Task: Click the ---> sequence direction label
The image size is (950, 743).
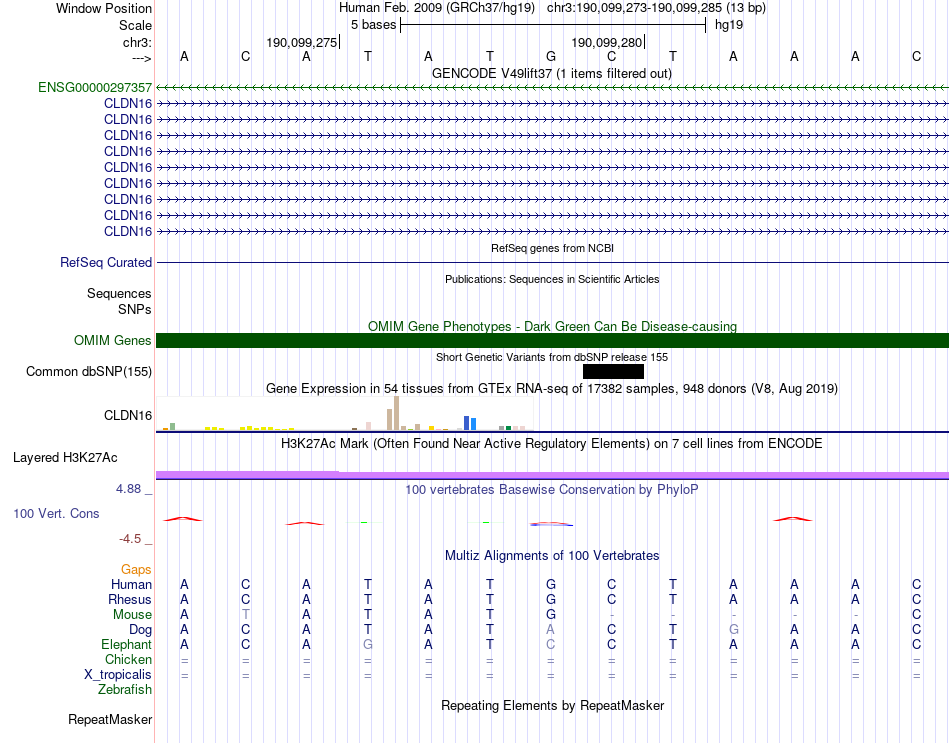Action: point(142,58)
